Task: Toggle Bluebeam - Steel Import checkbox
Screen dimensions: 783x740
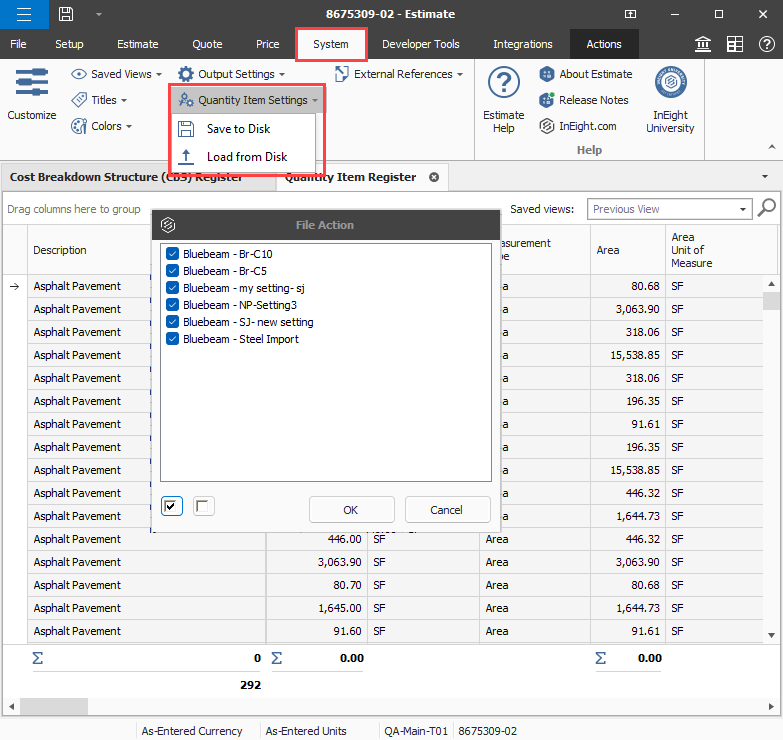Action: (x=172, y=339)
